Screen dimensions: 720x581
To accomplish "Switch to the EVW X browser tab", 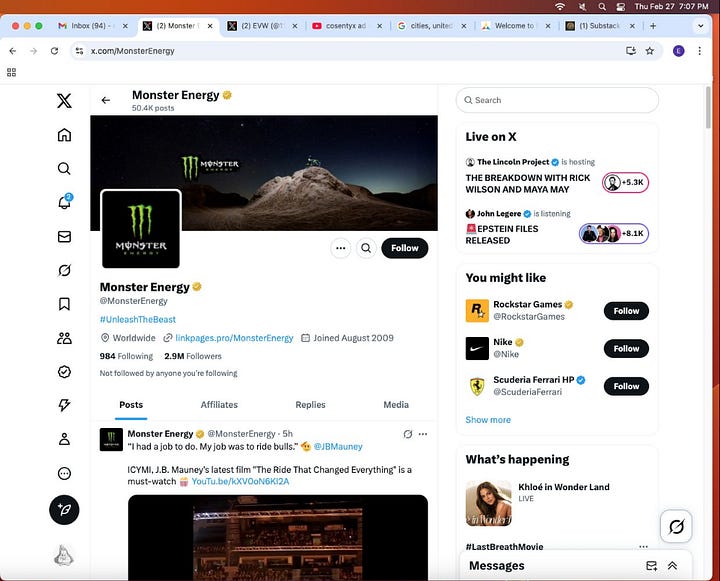I will pyautogui.click(x=263, y=26).
